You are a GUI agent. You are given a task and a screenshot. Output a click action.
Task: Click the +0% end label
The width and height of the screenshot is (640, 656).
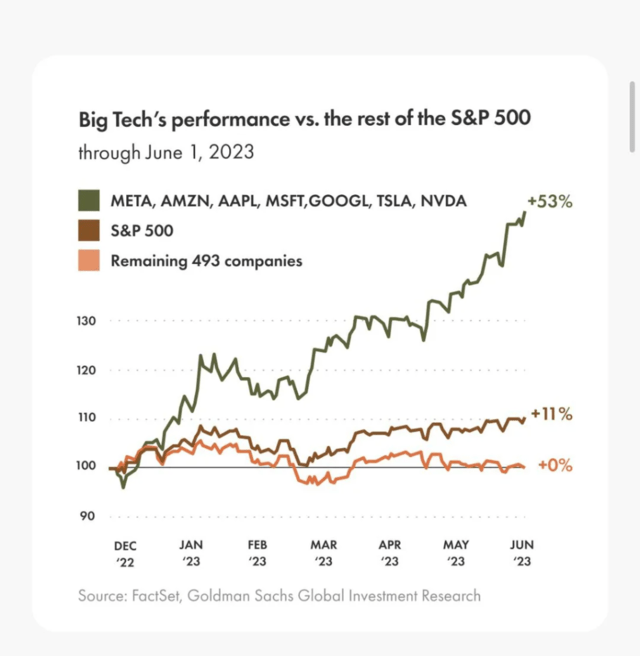coord(555,465)
